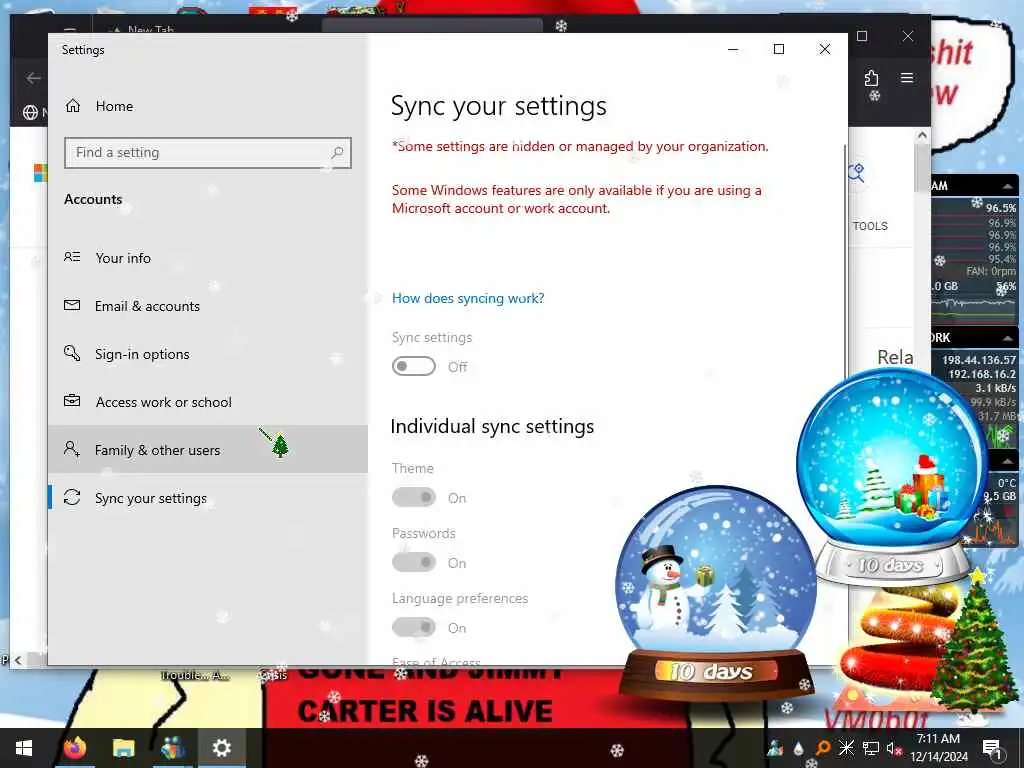
Task: Click the snowman snow globe widget
Action: (716, 591)
